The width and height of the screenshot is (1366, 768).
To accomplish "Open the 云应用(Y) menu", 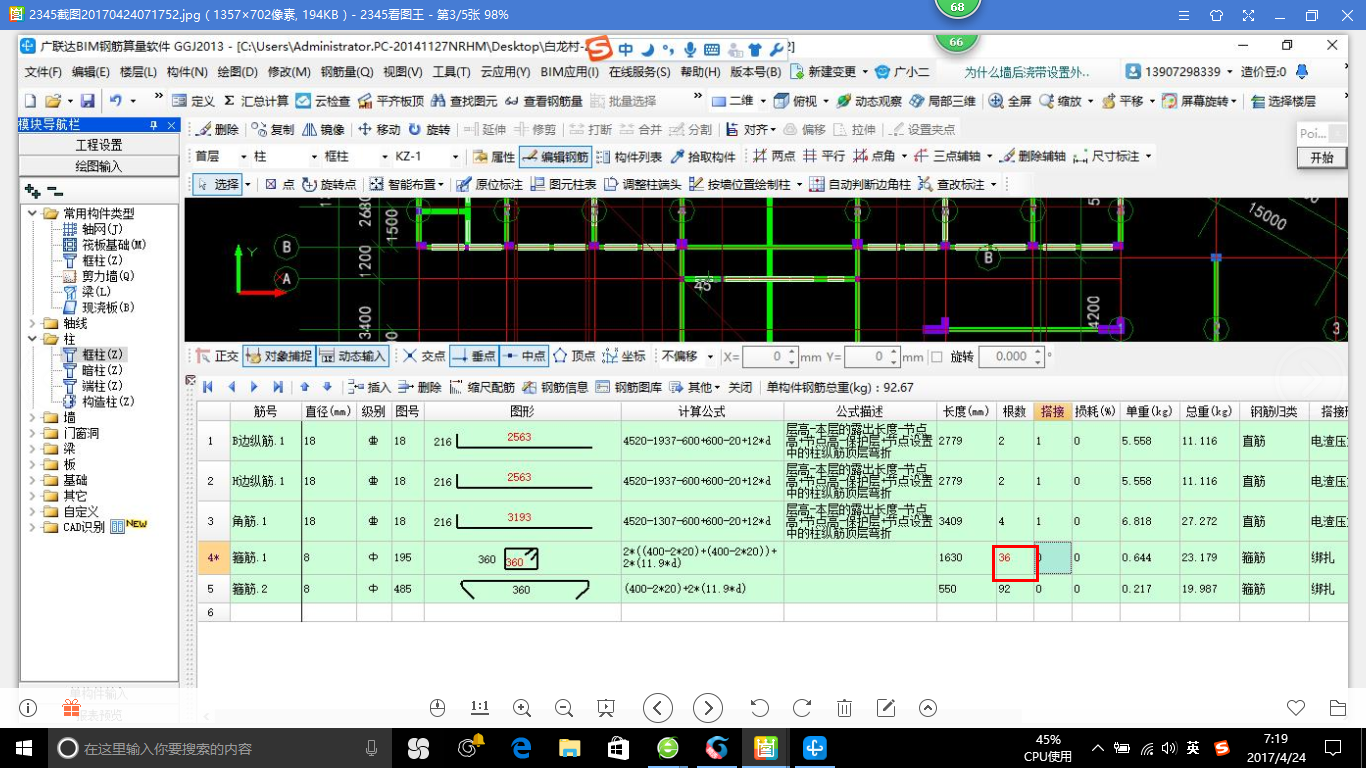I will [x=506, y=72].
